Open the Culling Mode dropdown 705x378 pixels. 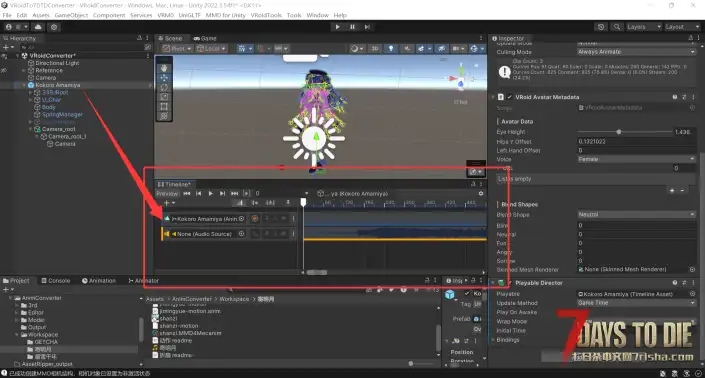636,52
